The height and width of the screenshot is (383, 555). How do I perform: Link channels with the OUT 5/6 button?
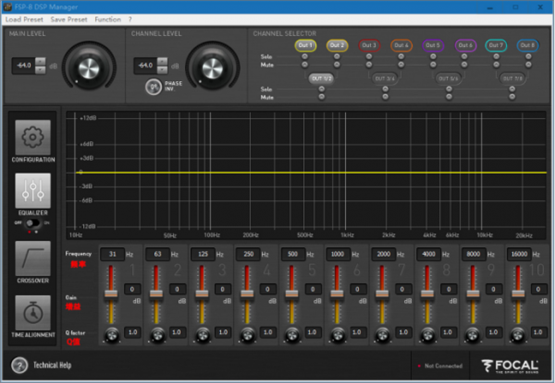[448, 79]
